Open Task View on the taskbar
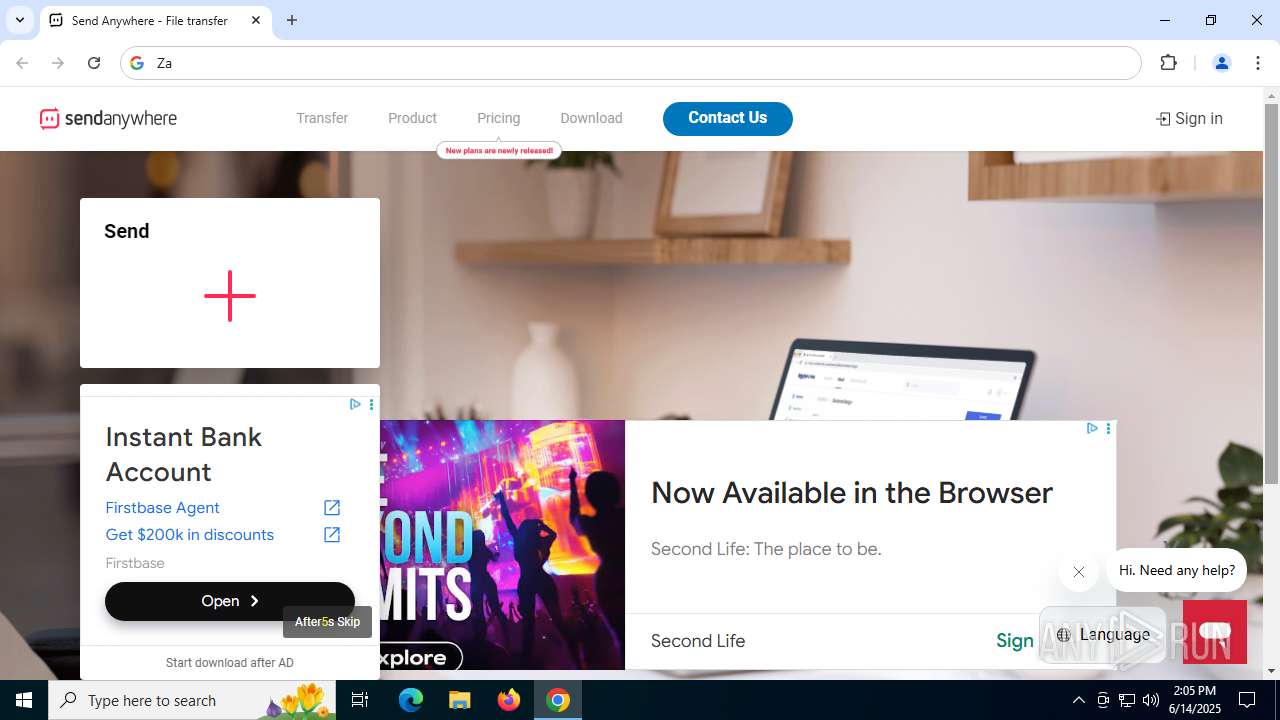This screenshot has width=1280, height=720. 360,700
